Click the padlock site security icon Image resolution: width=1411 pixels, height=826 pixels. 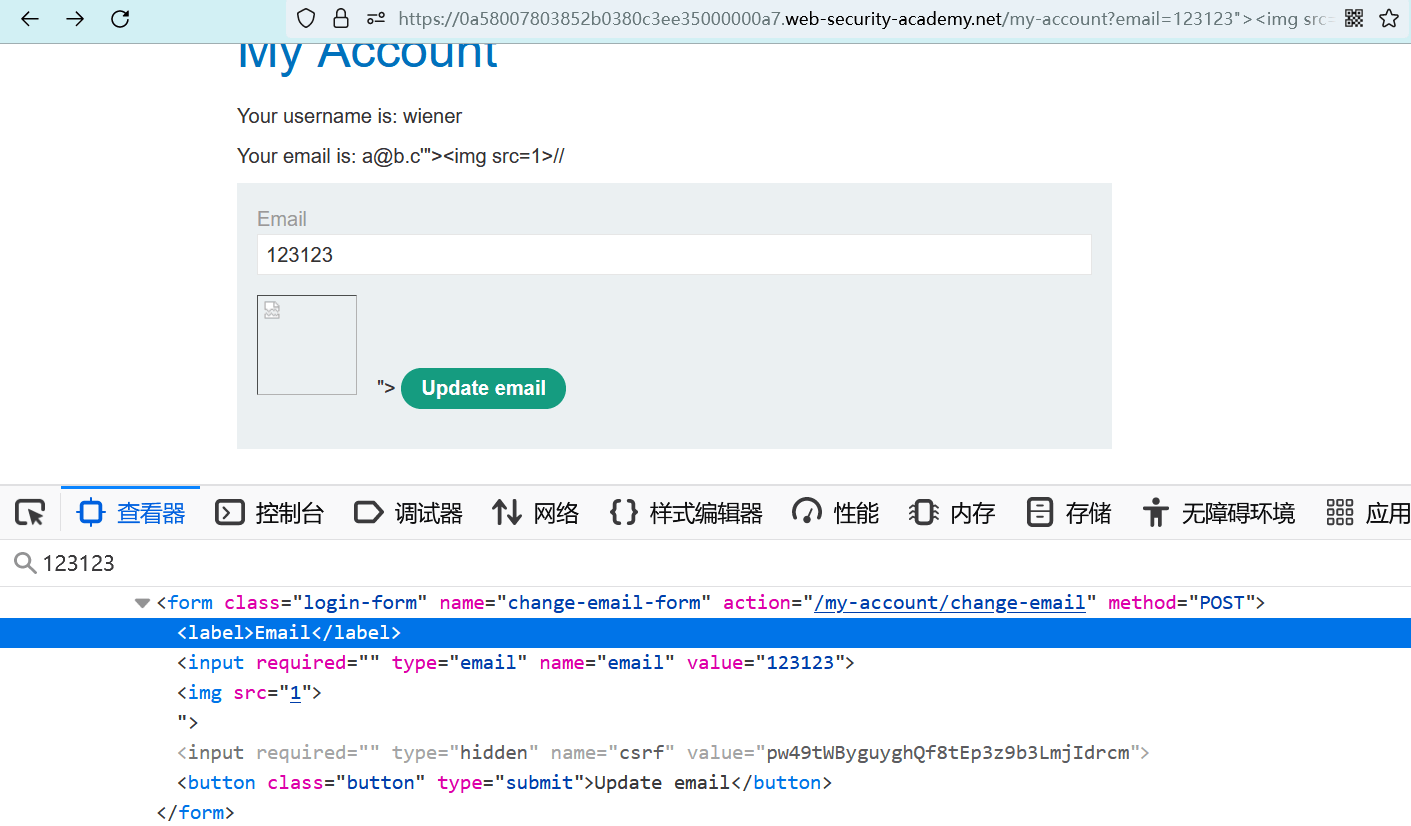point(341,18)
